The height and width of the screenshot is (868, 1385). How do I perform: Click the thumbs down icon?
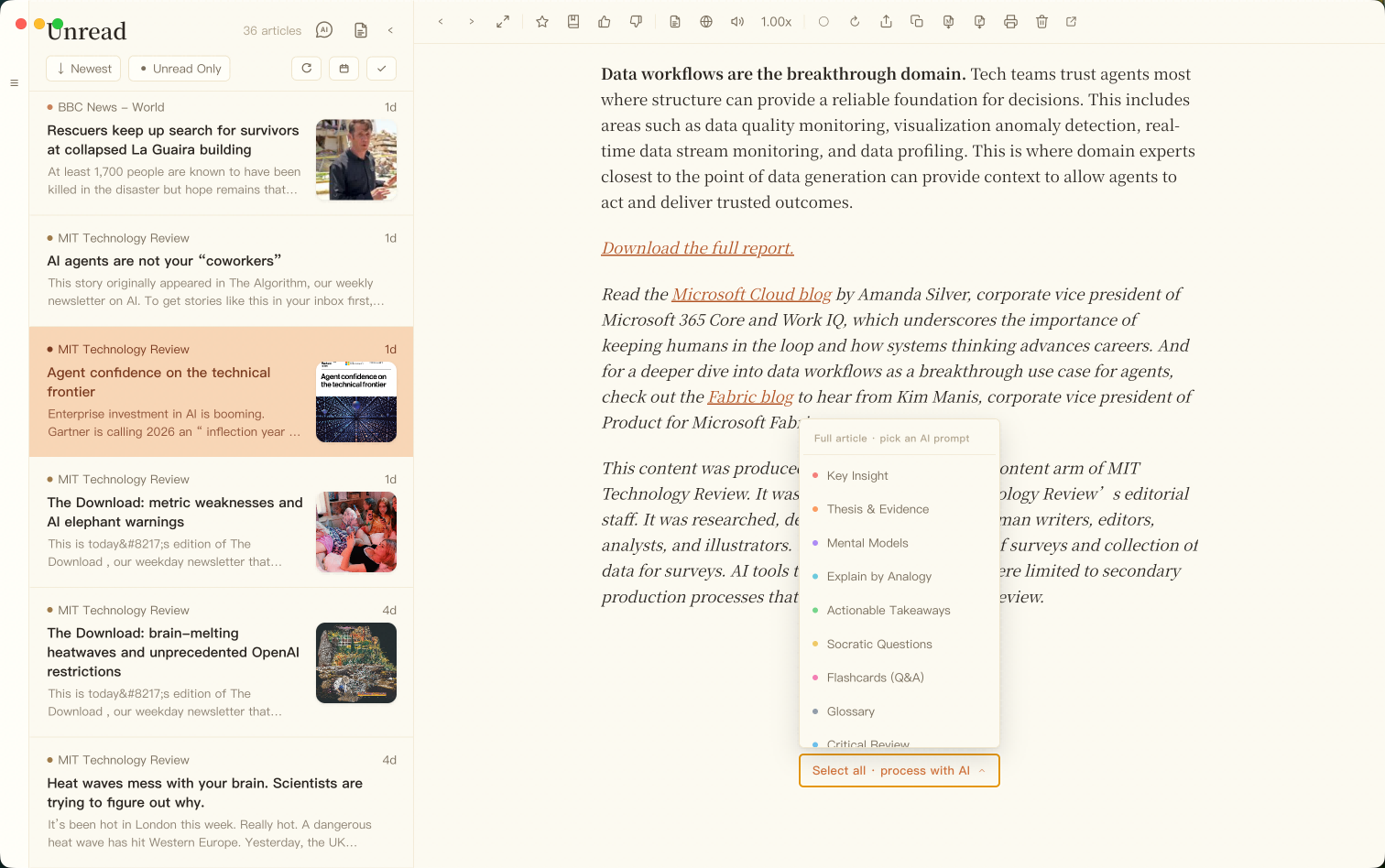click(636, 21)
